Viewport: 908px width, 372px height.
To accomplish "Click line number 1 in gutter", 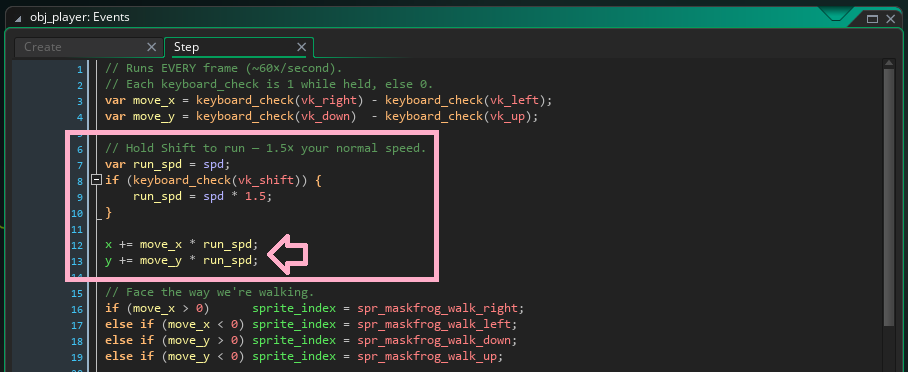I will coord(80,70).
